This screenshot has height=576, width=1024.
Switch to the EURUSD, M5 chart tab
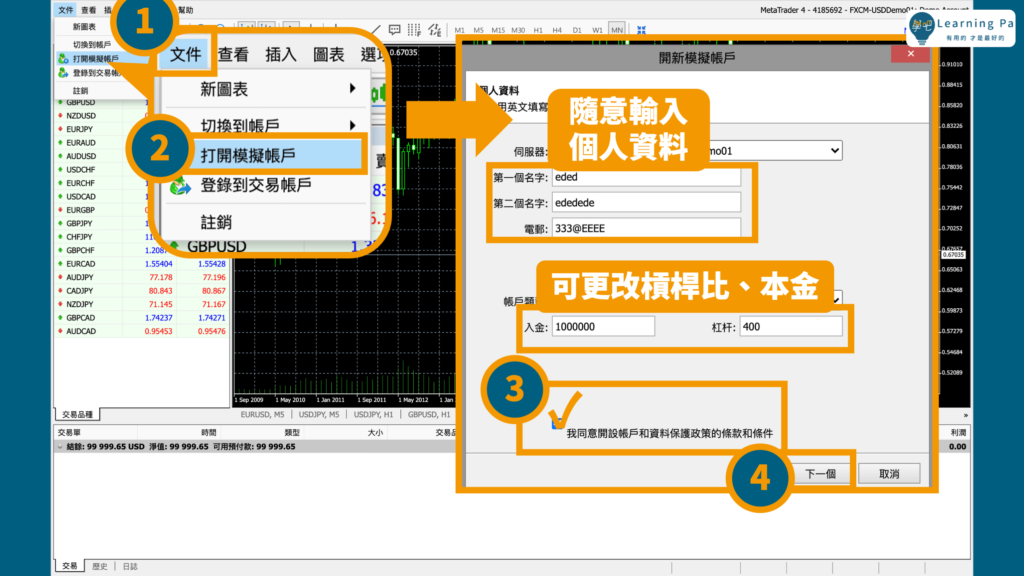pos(263,415)
